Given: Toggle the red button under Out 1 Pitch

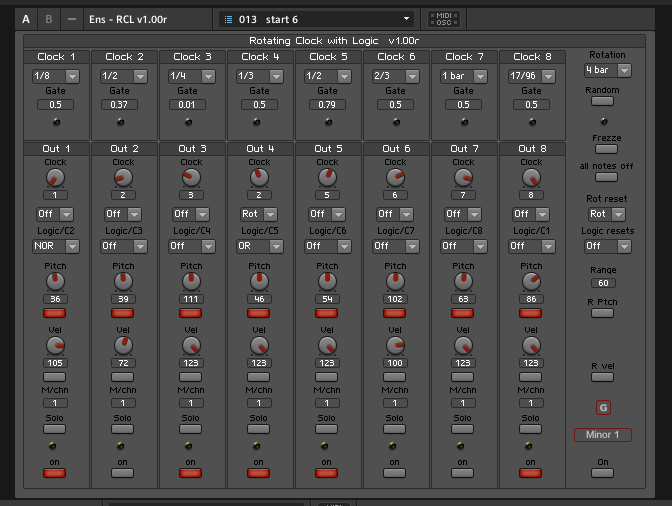Looking at the screenshot, I should click(54, 313).
